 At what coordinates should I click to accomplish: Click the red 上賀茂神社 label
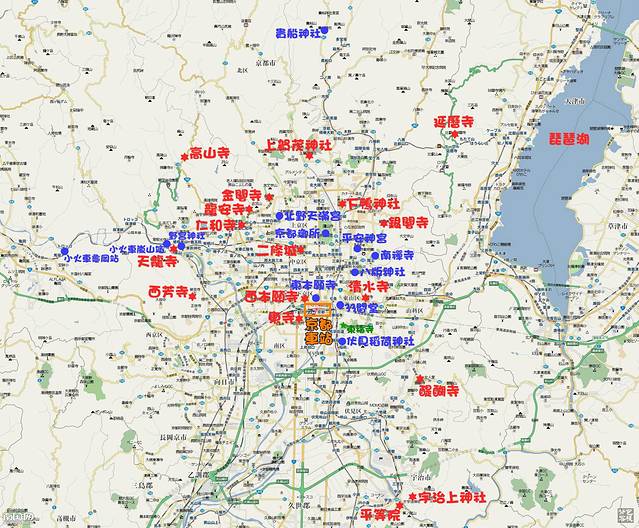click(x=297, y=145)
